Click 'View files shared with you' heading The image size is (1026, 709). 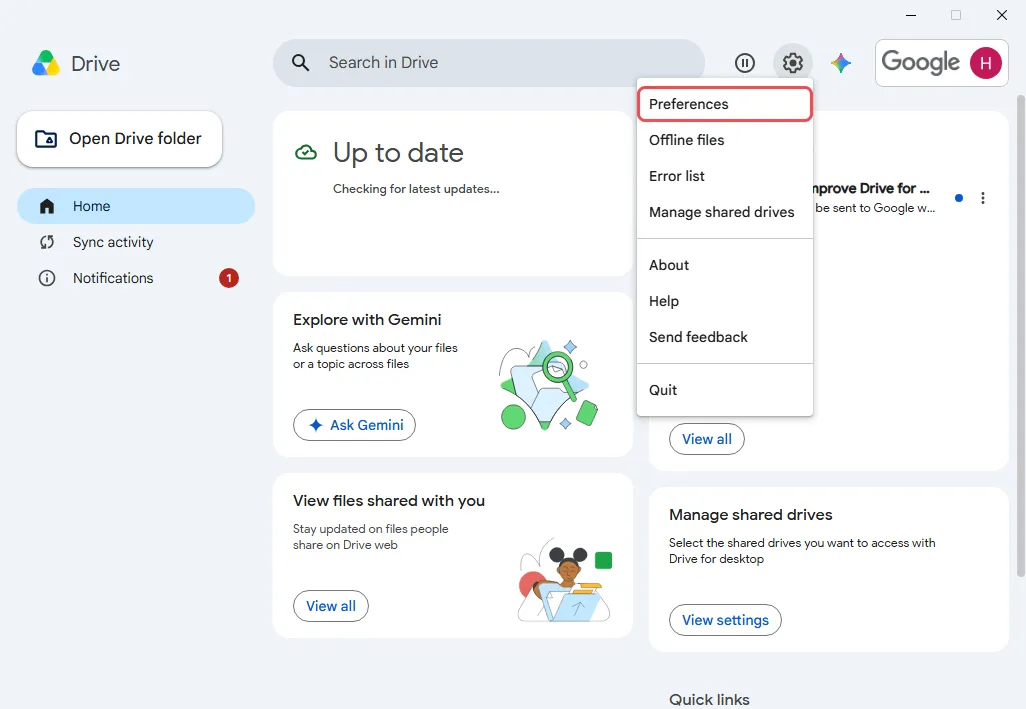pyautogui.click(x=389, y=501)
